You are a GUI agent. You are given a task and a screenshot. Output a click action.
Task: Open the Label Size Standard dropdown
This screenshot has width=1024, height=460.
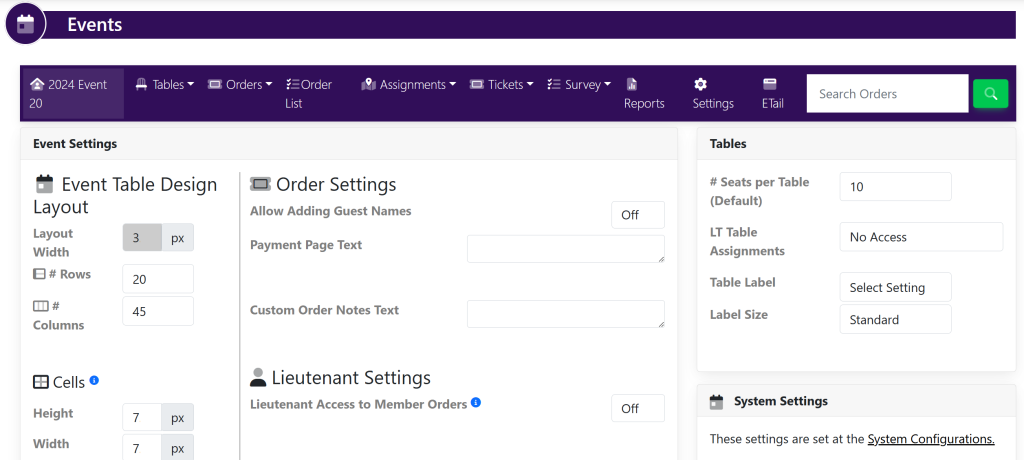[x=895, y=320]
